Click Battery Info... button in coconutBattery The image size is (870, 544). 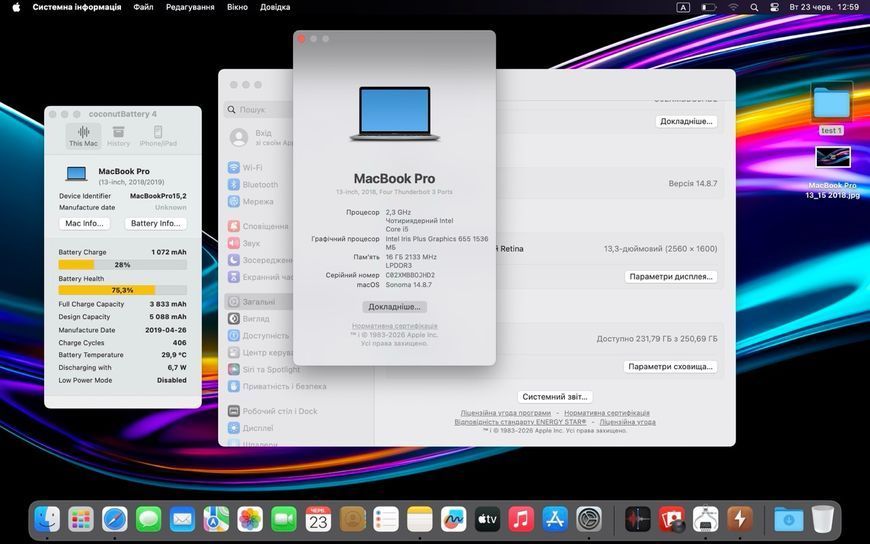tap(155, 223)
